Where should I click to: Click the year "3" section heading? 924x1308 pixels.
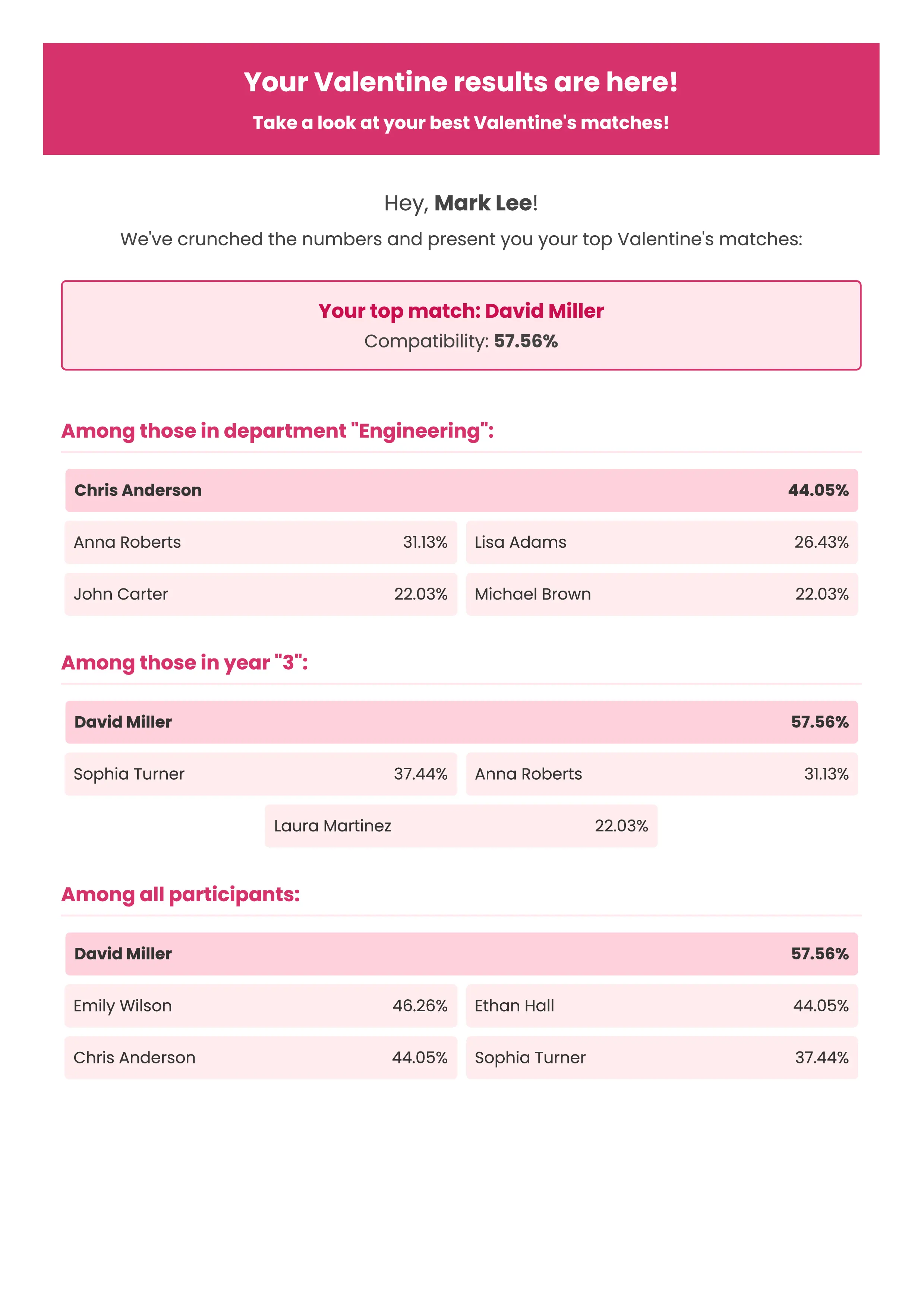pos(185,663)
